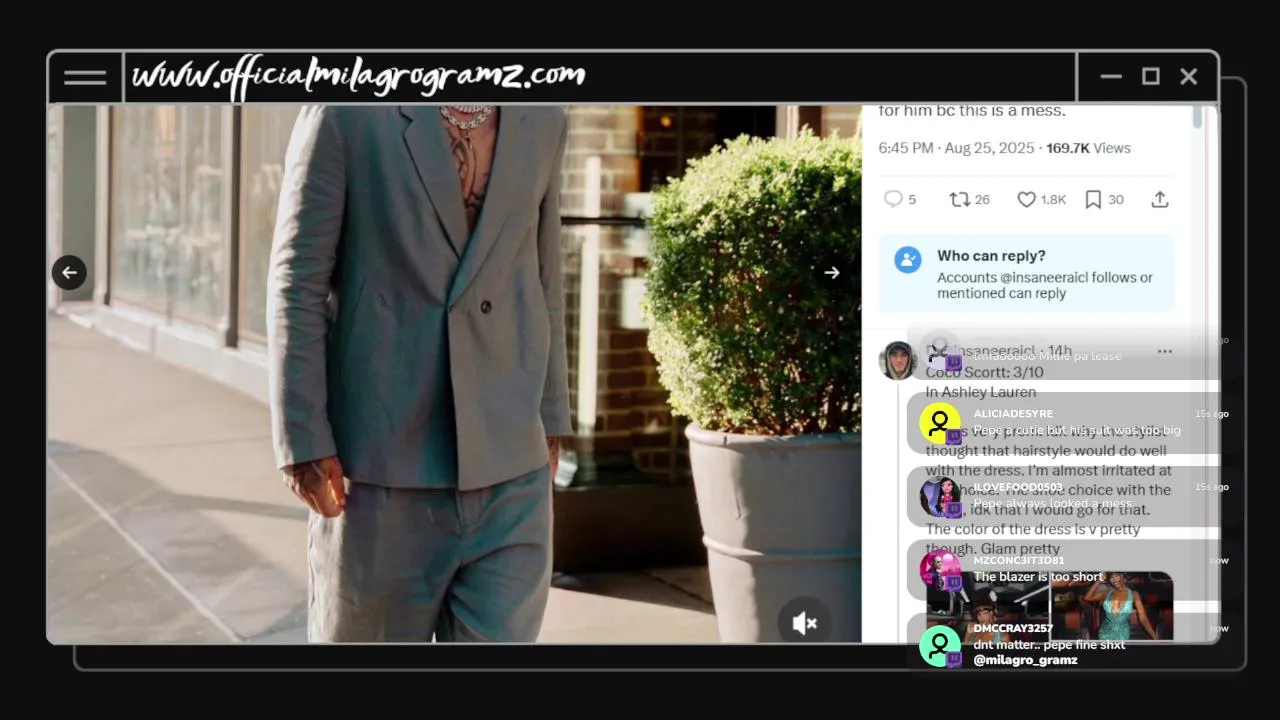The image size is (1280, 720).
Task: Open the 6:45 PM Aug 25, 2025 timestamp
Action: [x=956, y=148]
